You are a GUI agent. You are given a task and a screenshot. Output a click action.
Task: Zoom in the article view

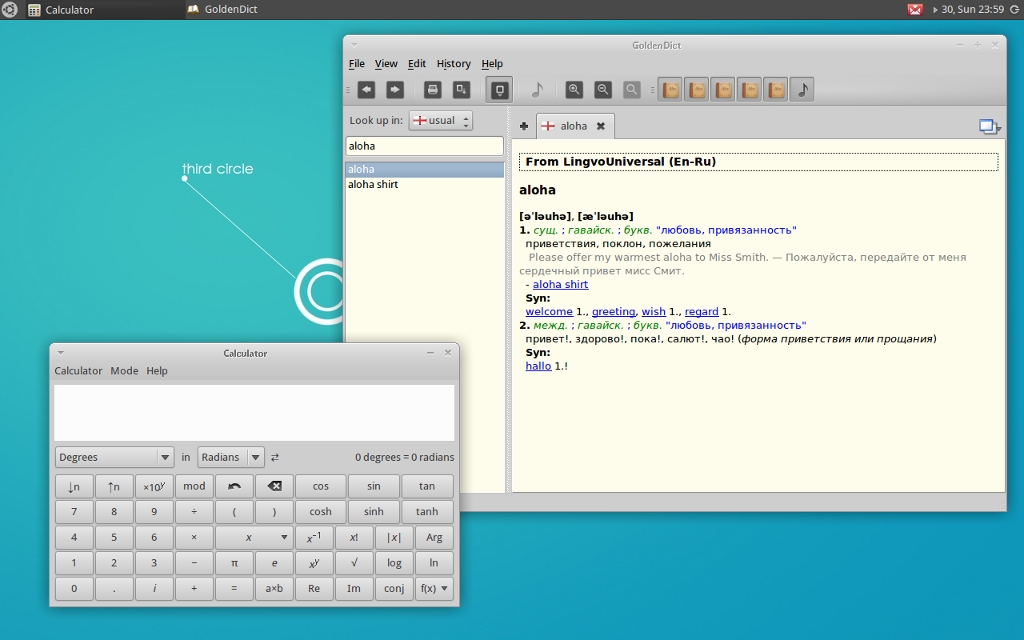574,89
